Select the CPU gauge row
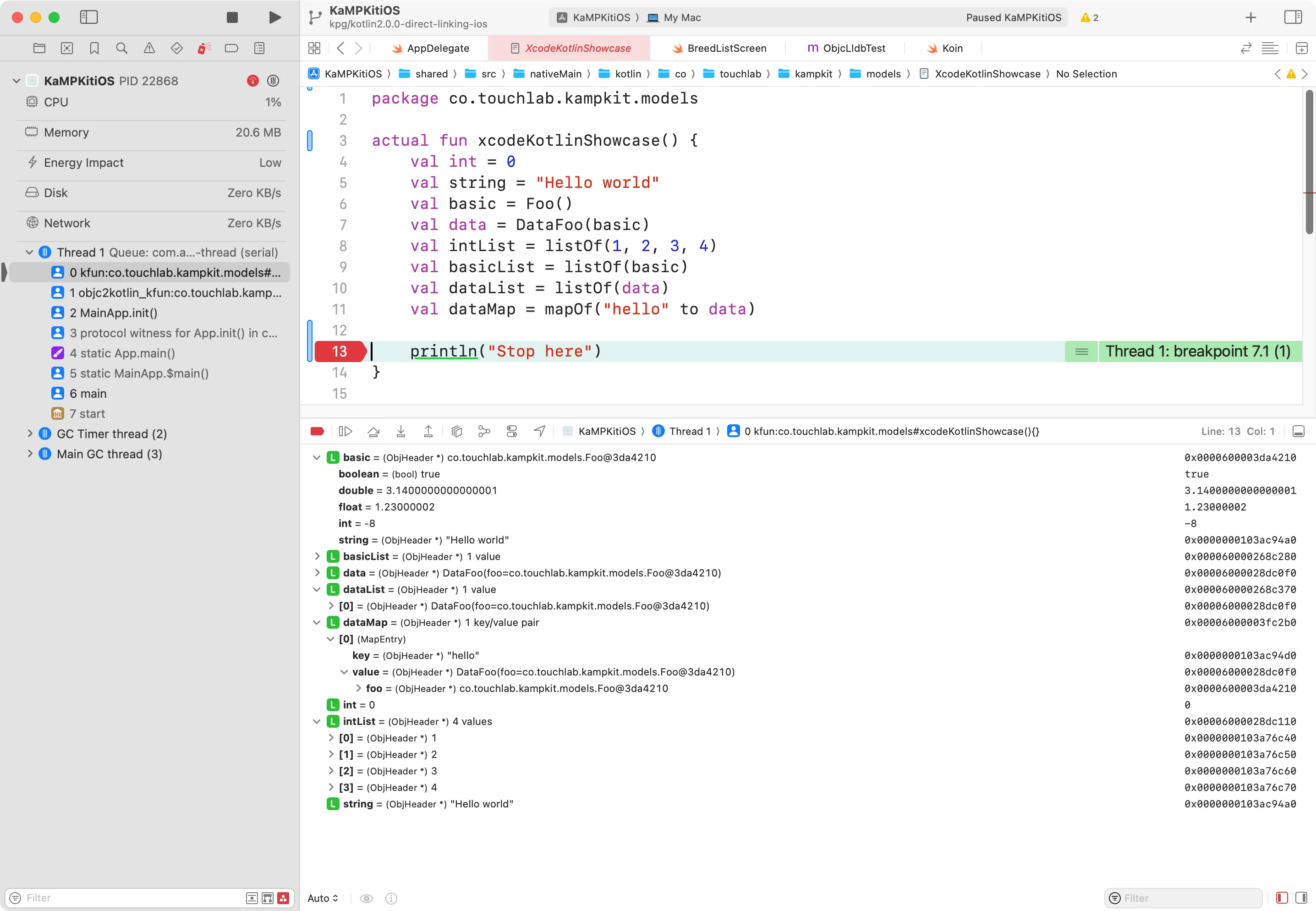 pyautogui.click(x=153, y=102)
